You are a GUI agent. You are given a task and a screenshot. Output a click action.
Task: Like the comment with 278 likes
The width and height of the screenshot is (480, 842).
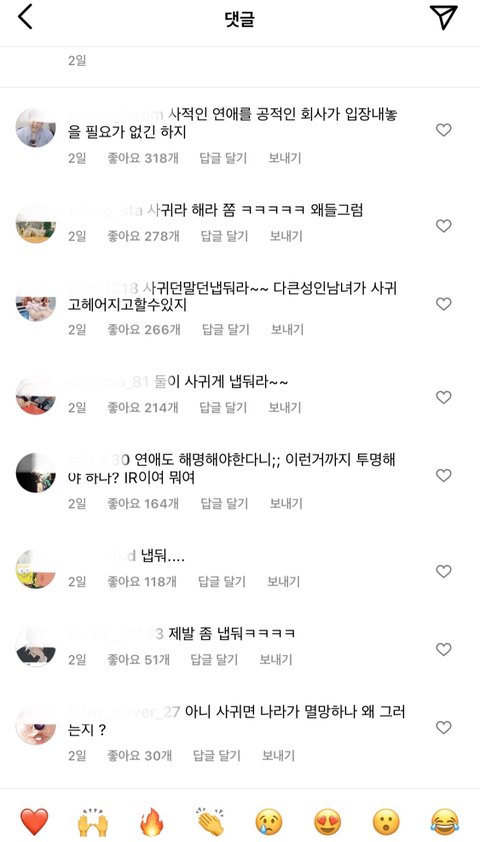click(443, 226)
